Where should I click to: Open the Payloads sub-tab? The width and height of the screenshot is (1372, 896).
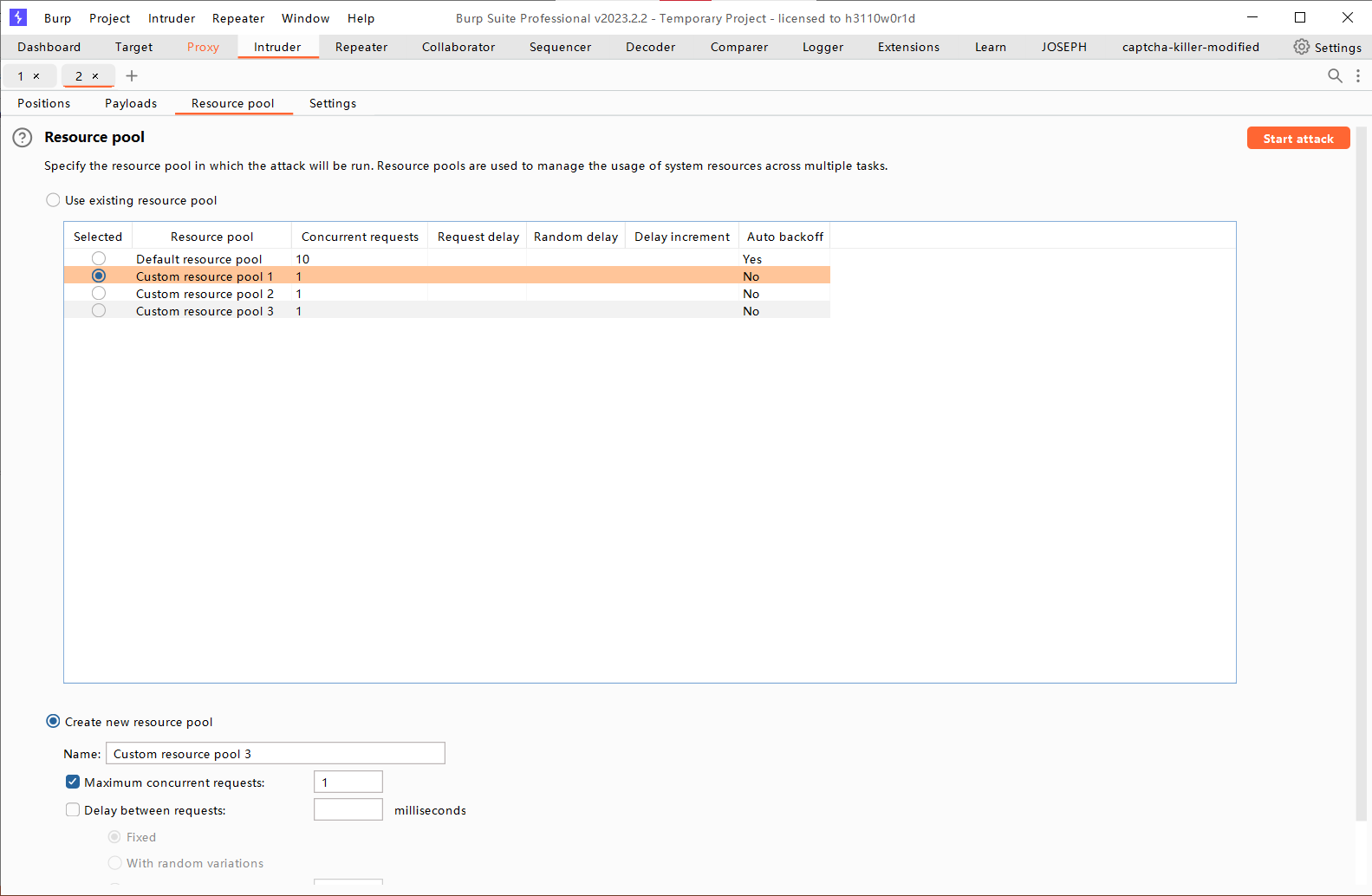(131, 103)
